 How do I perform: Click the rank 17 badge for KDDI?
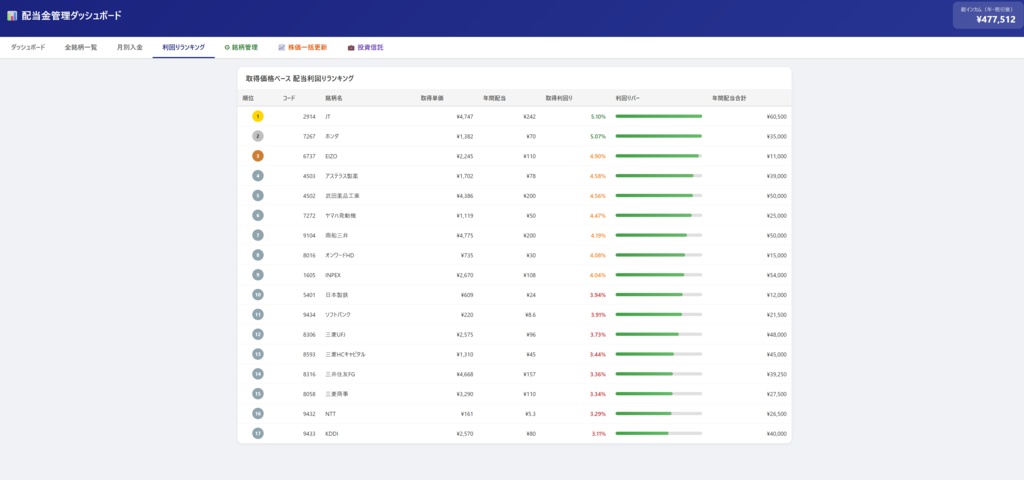click(x=258, y=433)
